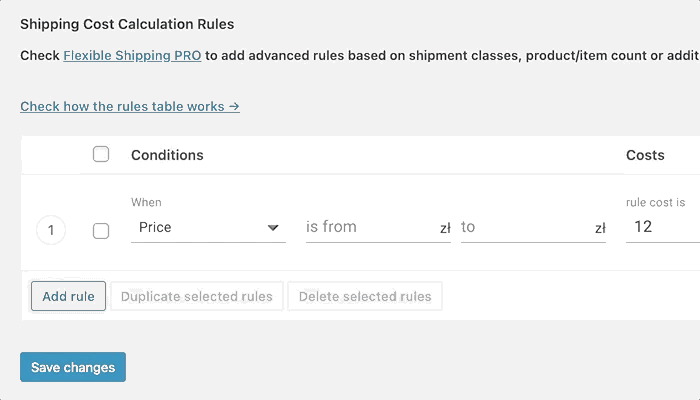Image resolution: width=700 pixels, height=400 pixels.
Task: Open the Flexible Shipping PRO link
Action: pyautogui.click(x=132, y=56)
